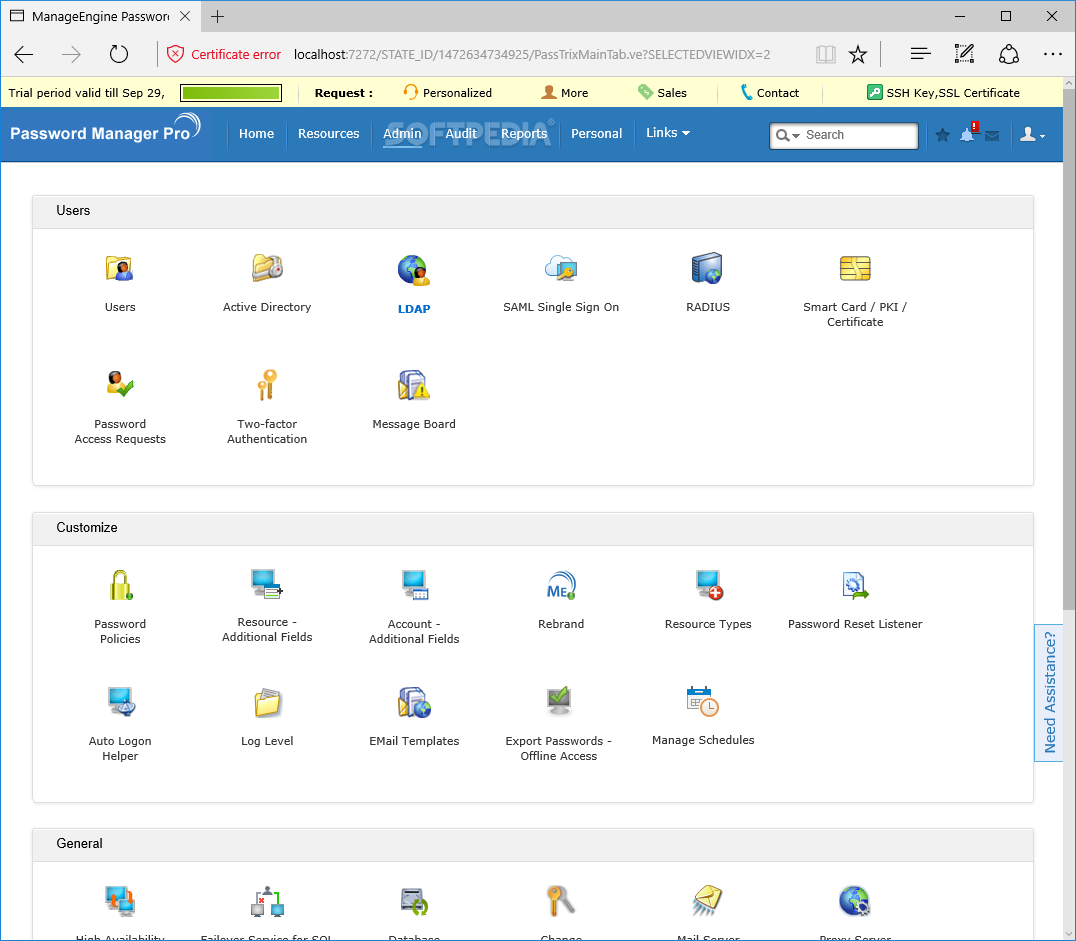
Task: Open the Audit tab
Action: pyautogui.click(x=460, y=134)
